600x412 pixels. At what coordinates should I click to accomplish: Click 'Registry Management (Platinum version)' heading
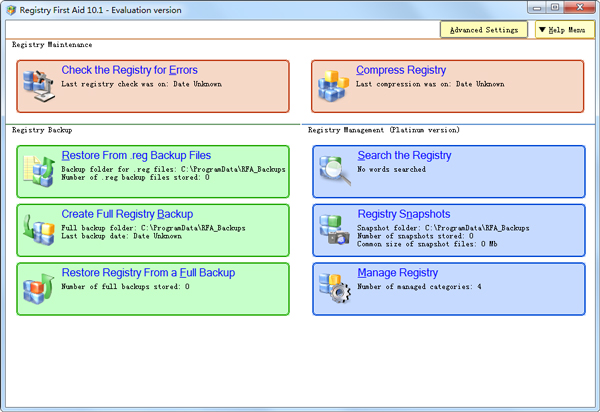click(x=384, y=130)
